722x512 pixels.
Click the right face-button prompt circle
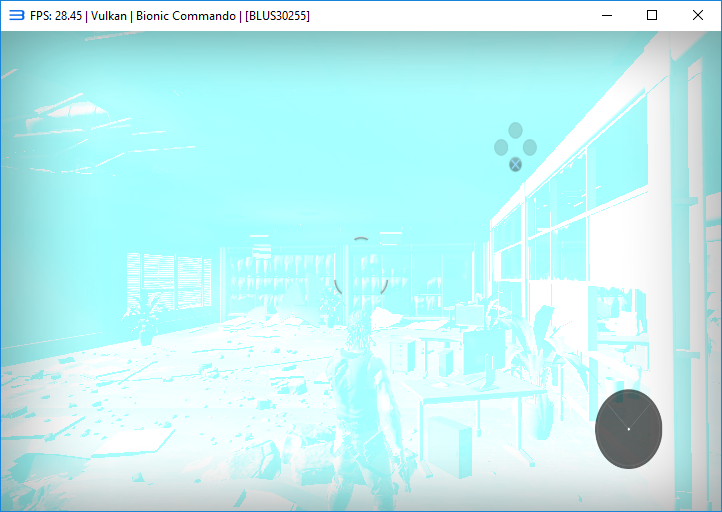pos(530,147)
